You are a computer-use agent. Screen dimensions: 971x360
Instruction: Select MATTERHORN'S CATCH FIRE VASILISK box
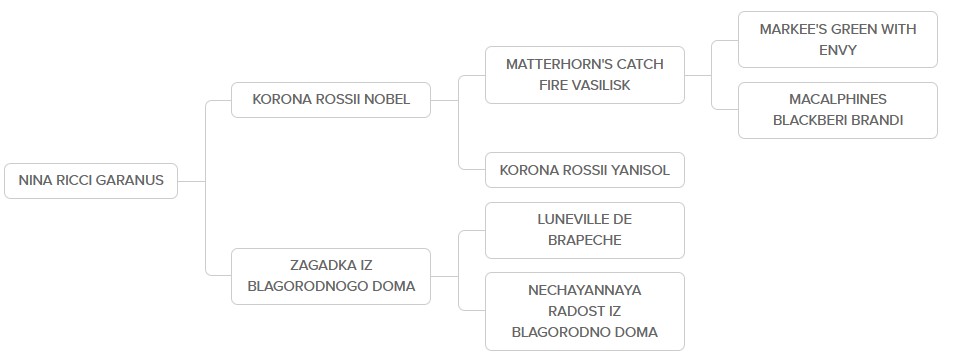pyautogui.click(x=585, y=75)
